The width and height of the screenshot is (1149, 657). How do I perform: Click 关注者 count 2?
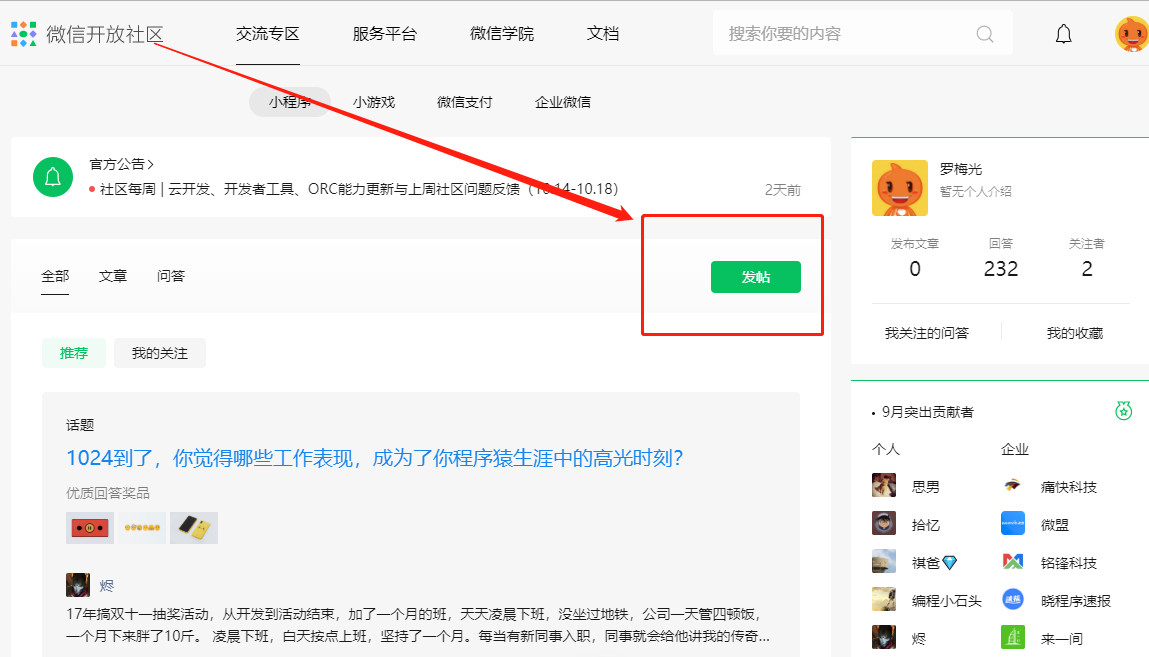click(x=1087, y=270)
